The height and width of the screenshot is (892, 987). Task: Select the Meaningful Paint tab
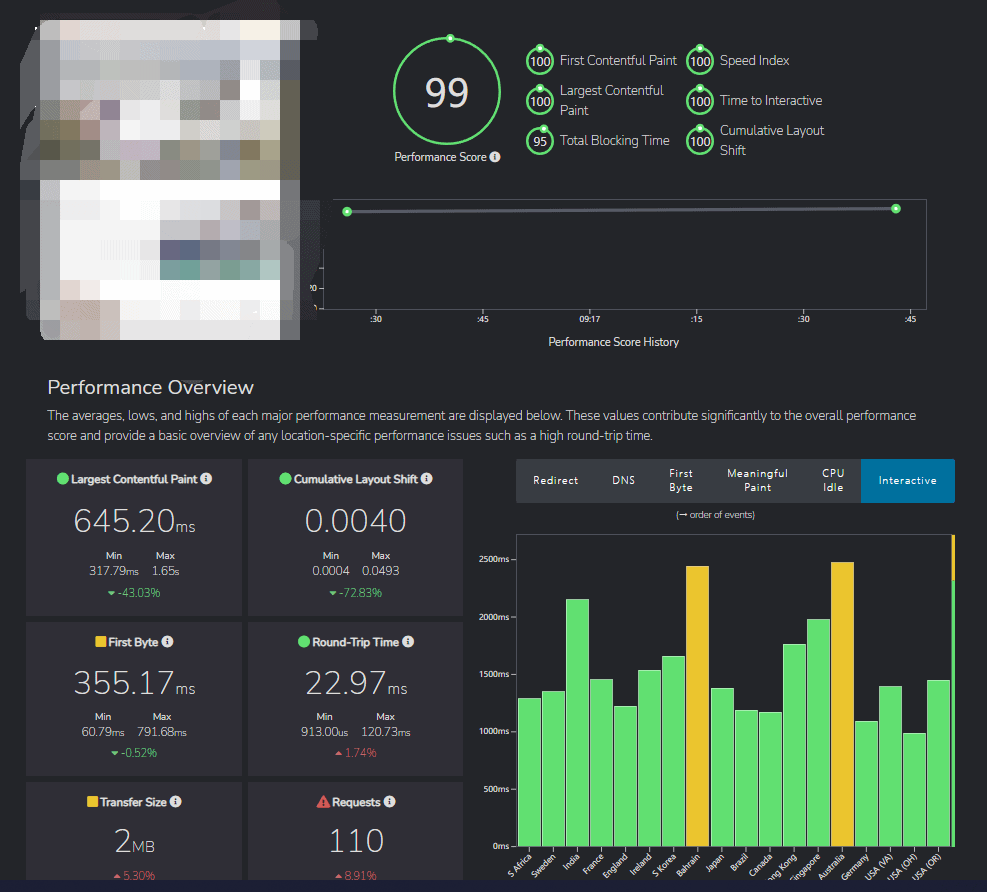coord(757,481)
